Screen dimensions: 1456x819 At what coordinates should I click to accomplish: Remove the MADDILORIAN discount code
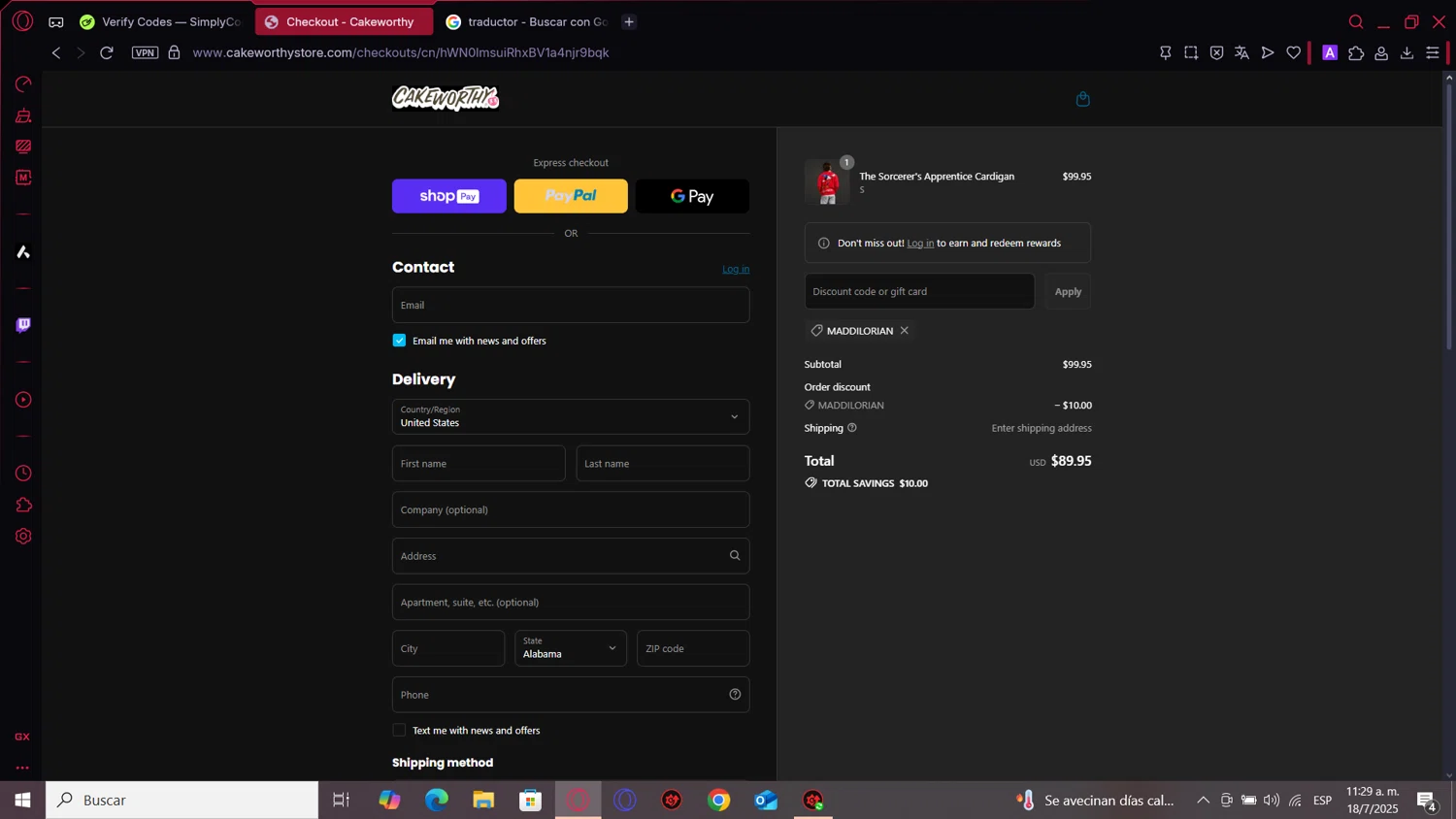[x=904, y=331]
